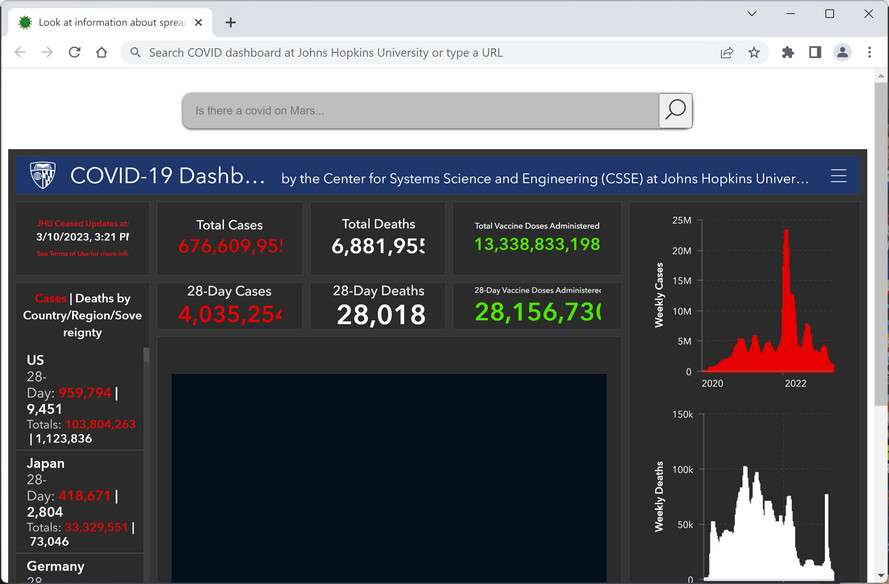Click the Weekly Deaths white chart

(x=768, y=498)
